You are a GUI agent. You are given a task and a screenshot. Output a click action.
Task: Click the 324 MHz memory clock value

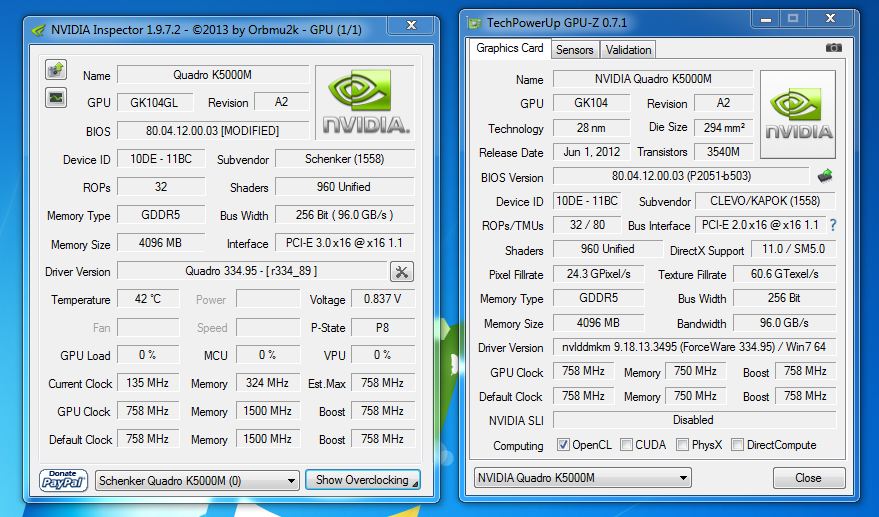click(x=267, y=383)
